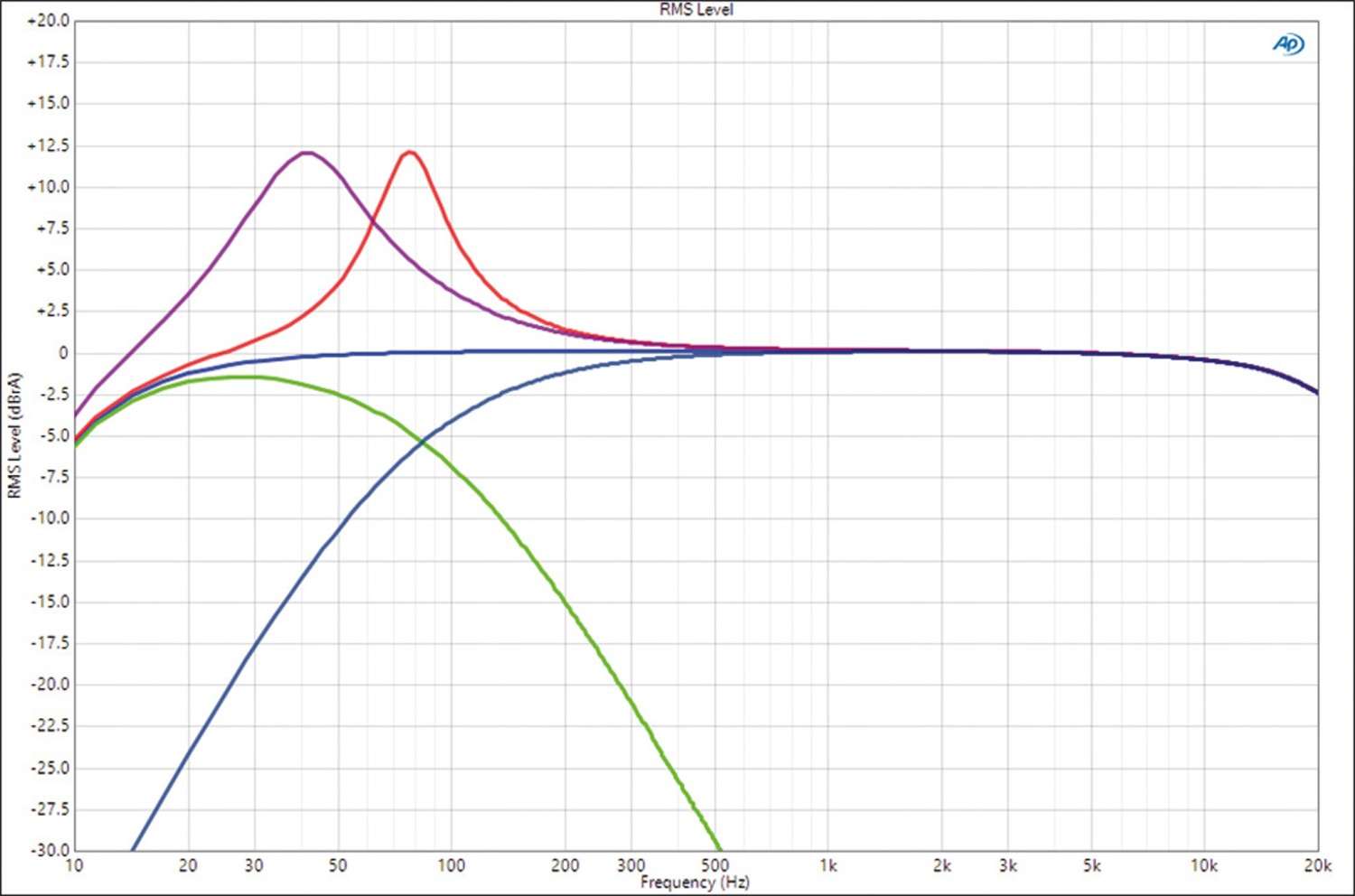1355x896 pixels.
Task: Click the '200' frequency axis label
Action: (565, 865)
